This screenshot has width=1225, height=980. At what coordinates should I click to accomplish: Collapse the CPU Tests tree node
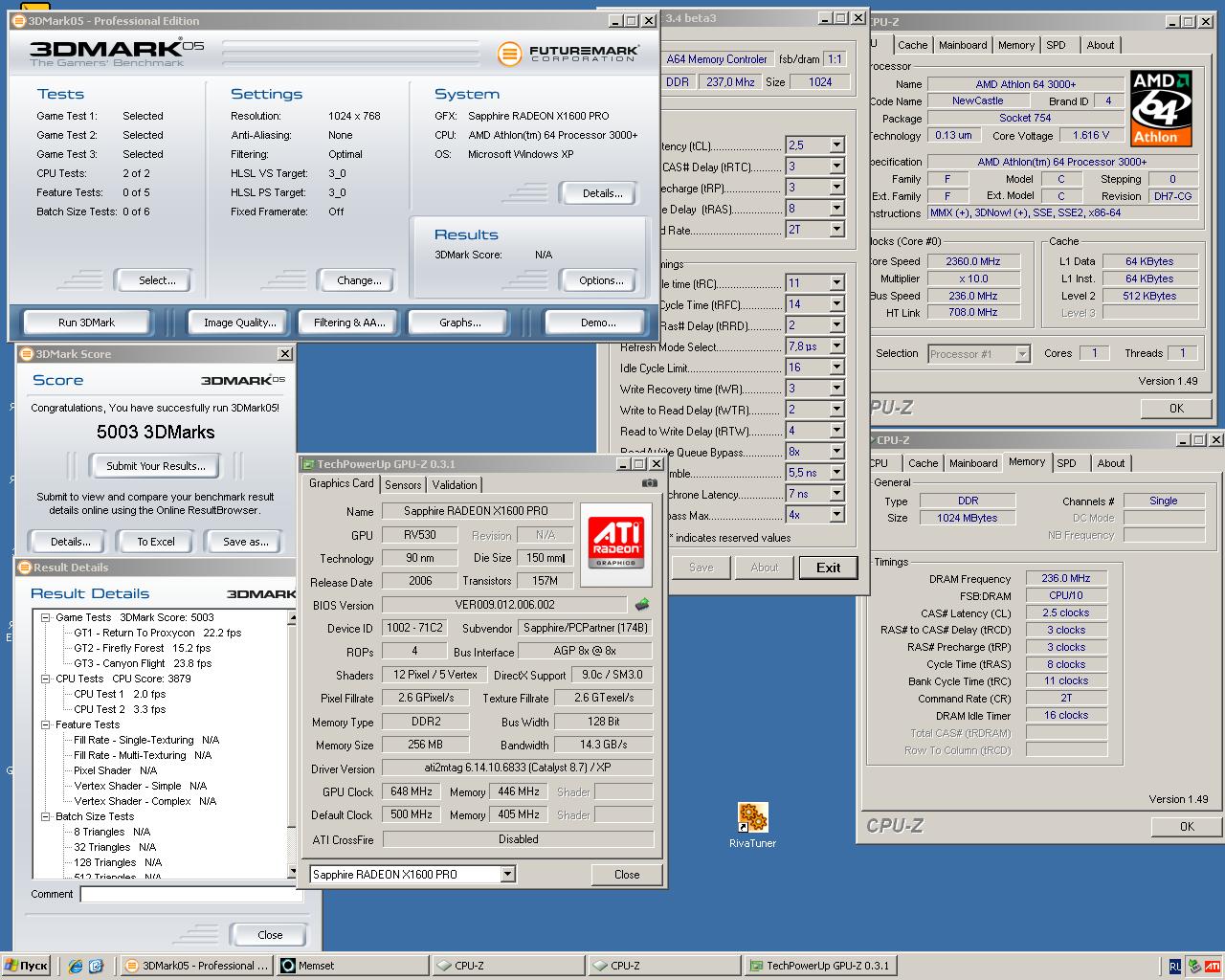pyautogui.click(x=45, y=679)
